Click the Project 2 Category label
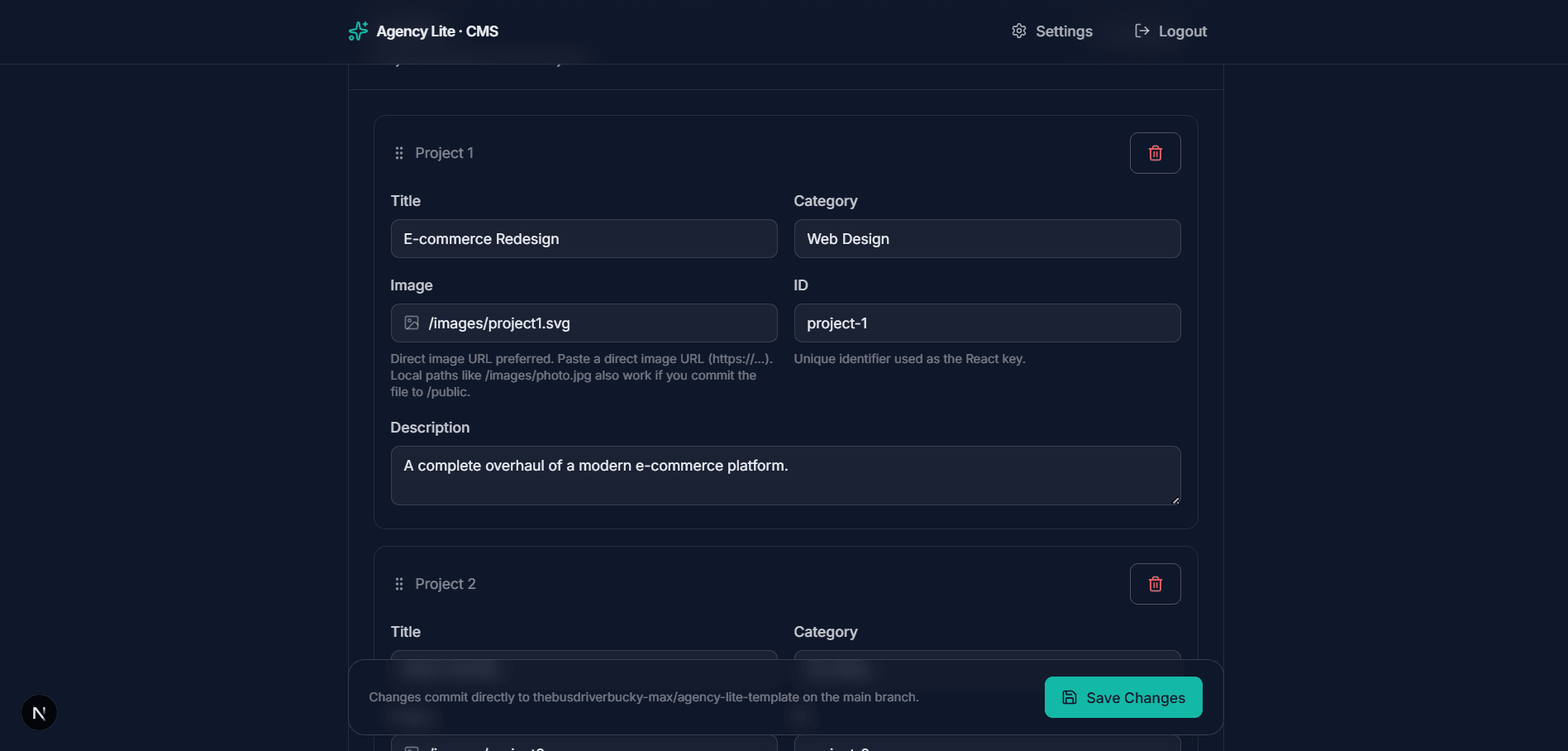This screenshot has height=751, width=1568. [826, 632]
